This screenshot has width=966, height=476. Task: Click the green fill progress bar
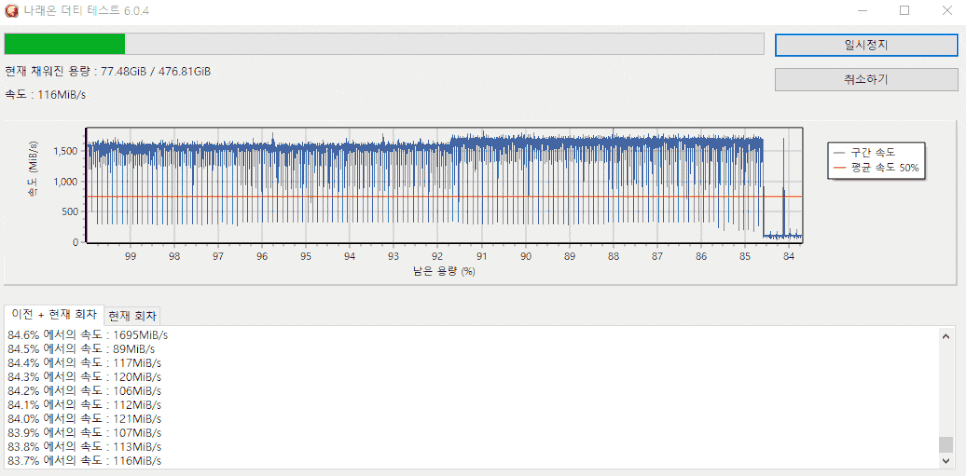(x=65, y=44)
